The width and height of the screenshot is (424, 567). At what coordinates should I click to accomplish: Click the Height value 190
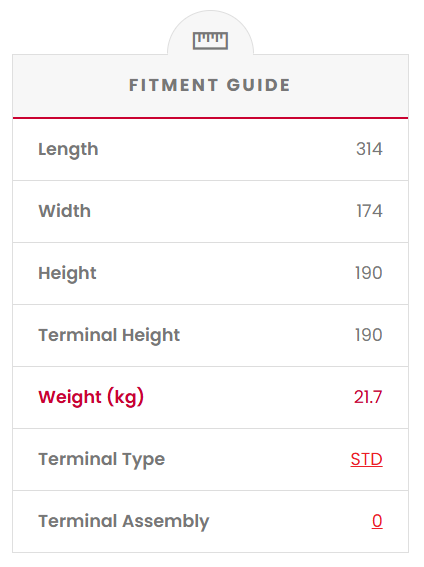[369, 273]
